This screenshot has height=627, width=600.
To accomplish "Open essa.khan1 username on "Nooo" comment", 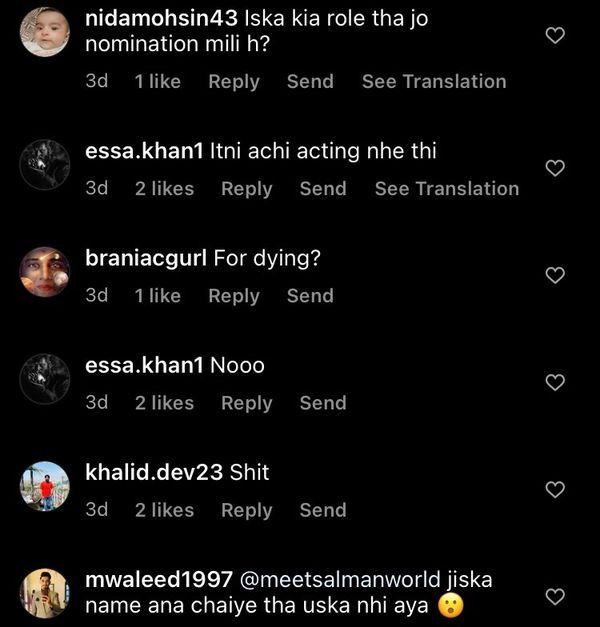I will (148, 366).
